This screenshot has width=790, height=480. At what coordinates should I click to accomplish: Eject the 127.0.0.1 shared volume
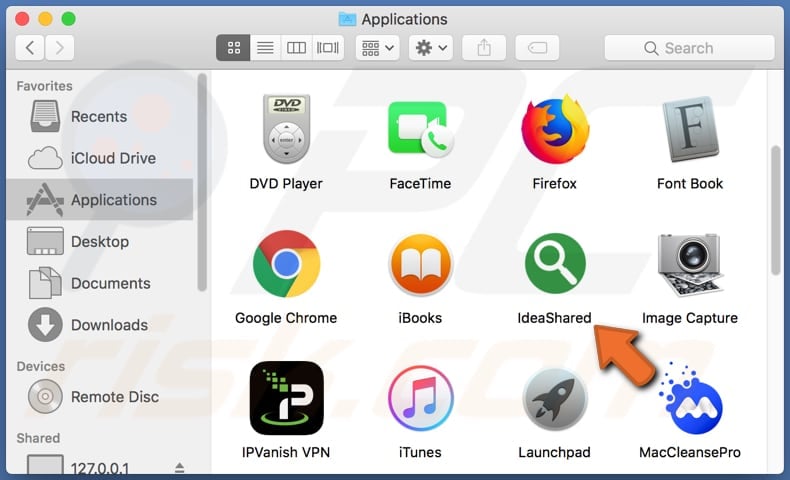click(179, 468)
